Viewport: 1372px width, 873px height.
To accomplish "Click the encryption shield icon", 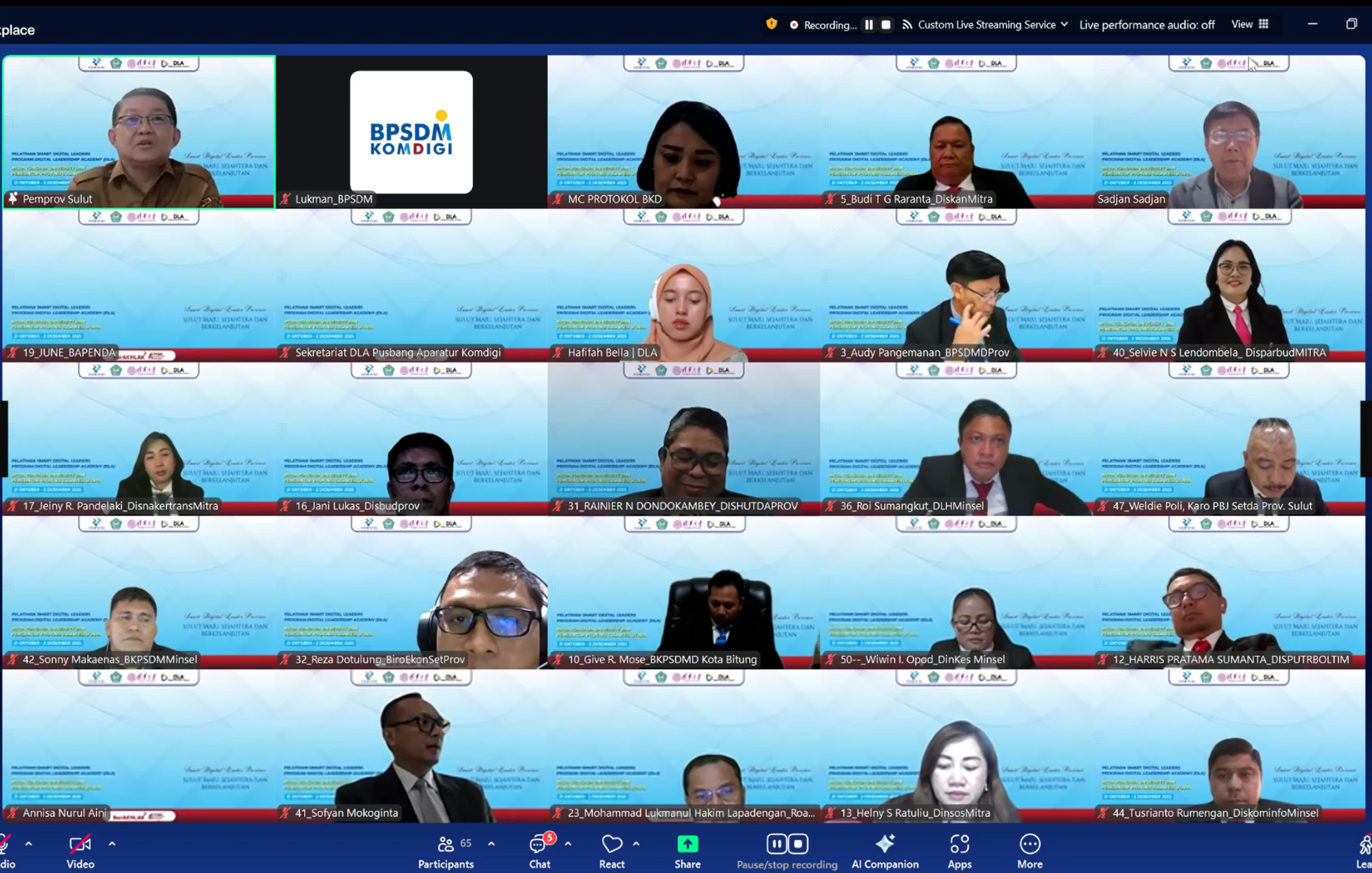I will 772,24.
